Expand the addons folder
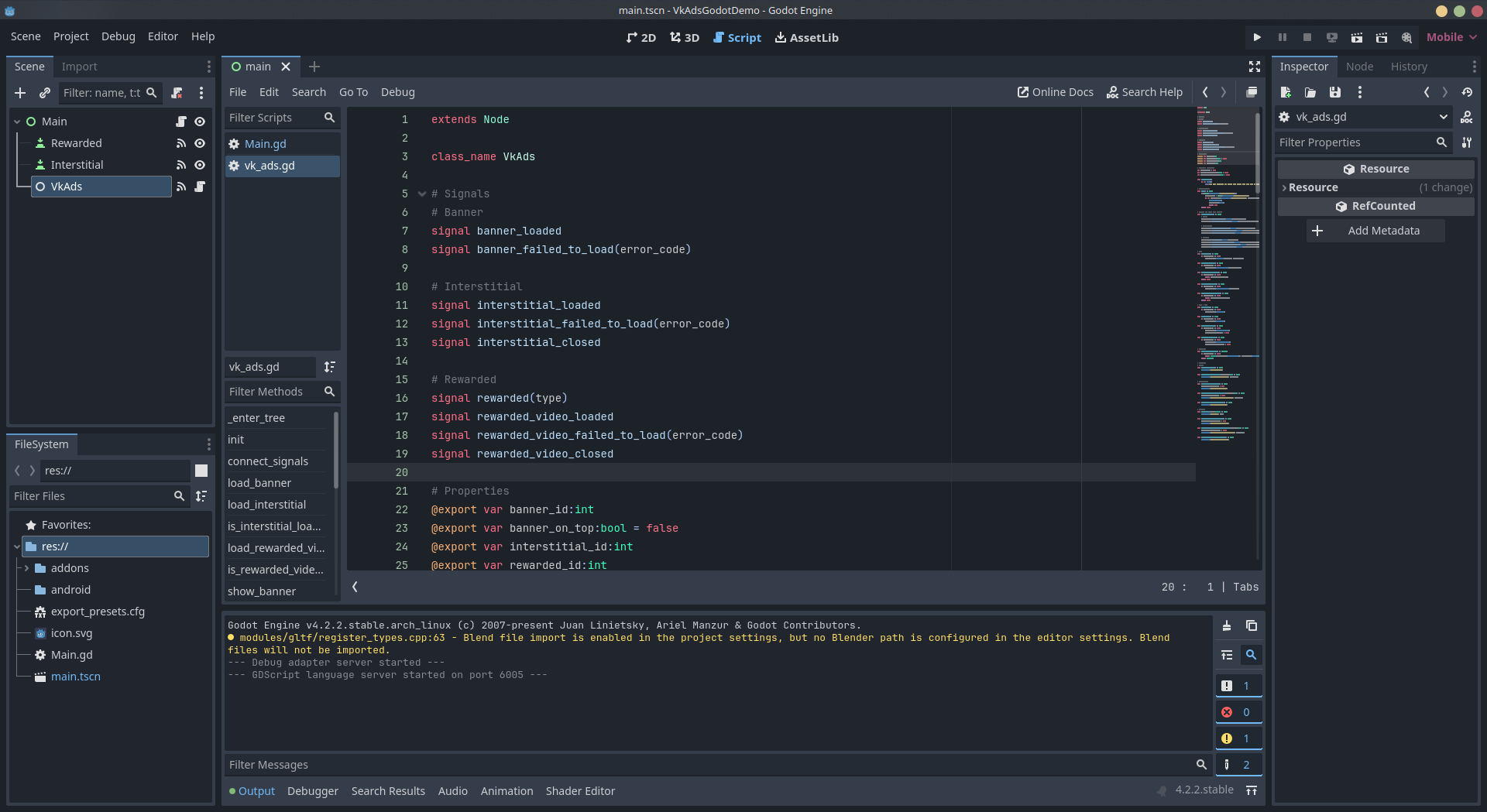The width and height of the screenshot is (1487, 812). tap(26, 568)
